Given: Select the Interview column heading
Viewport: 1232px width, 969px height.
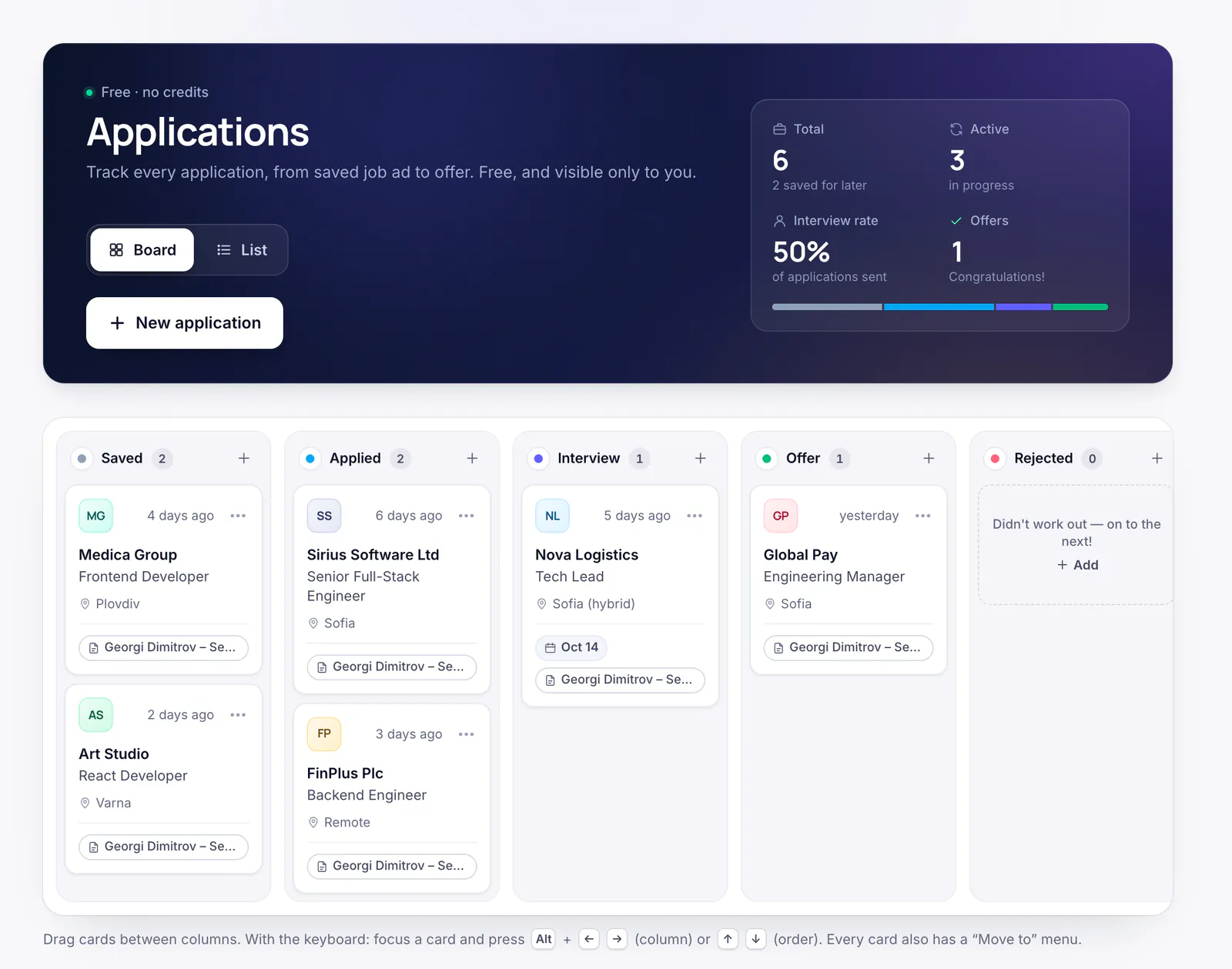Looking at the screenshot, I should (x=588, y=458).
